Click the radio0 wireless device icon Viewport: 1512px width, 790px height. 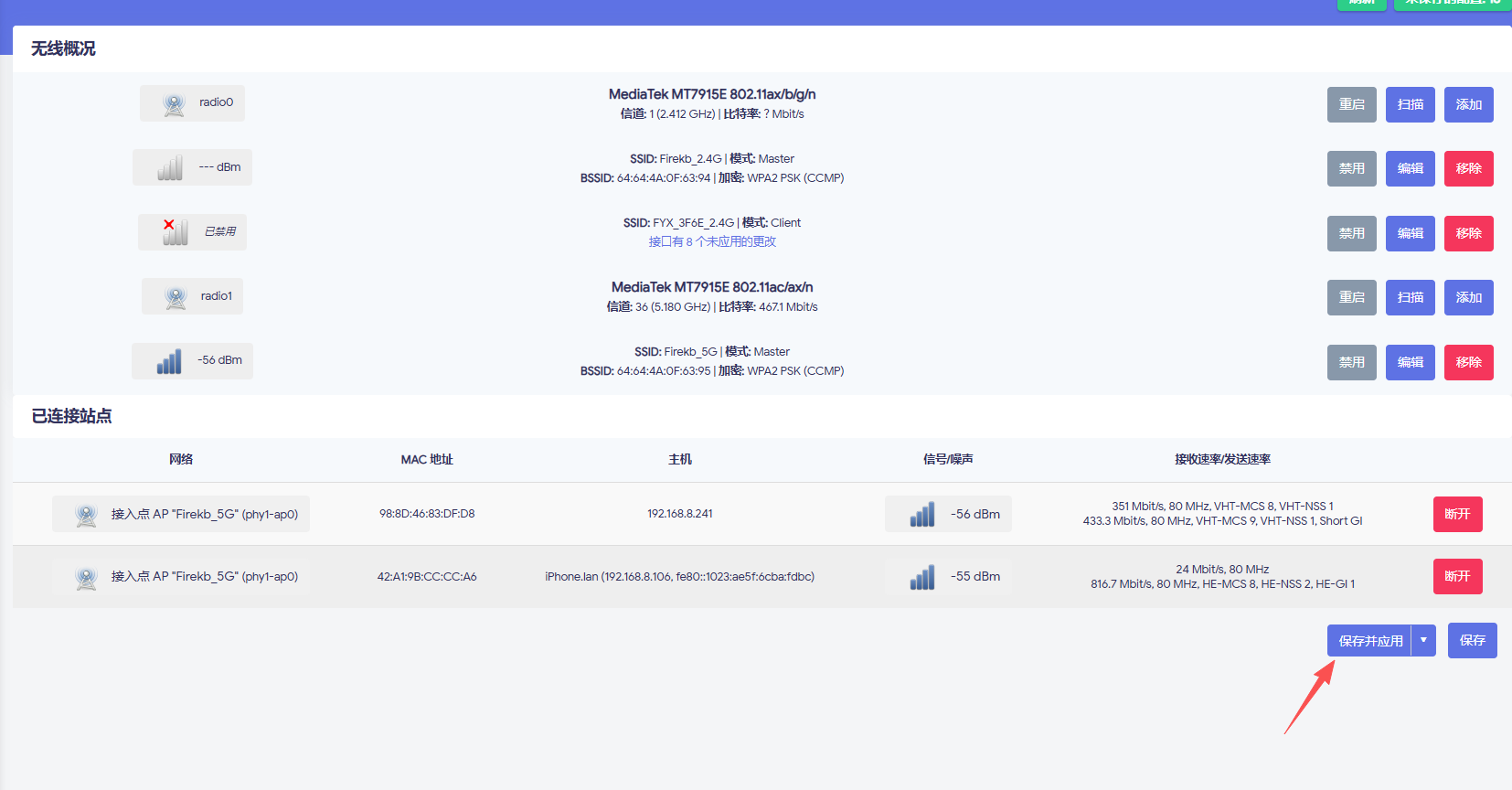click(174, 103)
